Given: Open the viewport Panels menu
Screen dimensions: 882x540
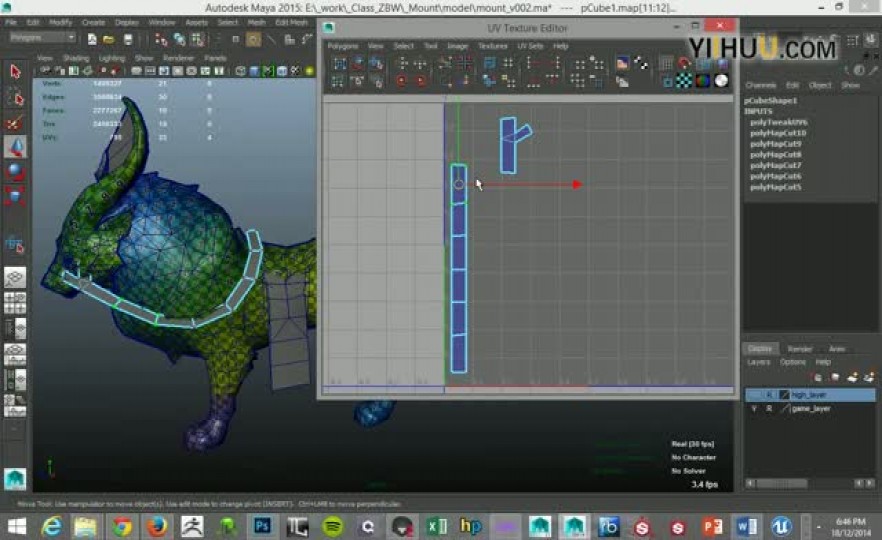Looking at the screenshot, I should coord(215,58).
